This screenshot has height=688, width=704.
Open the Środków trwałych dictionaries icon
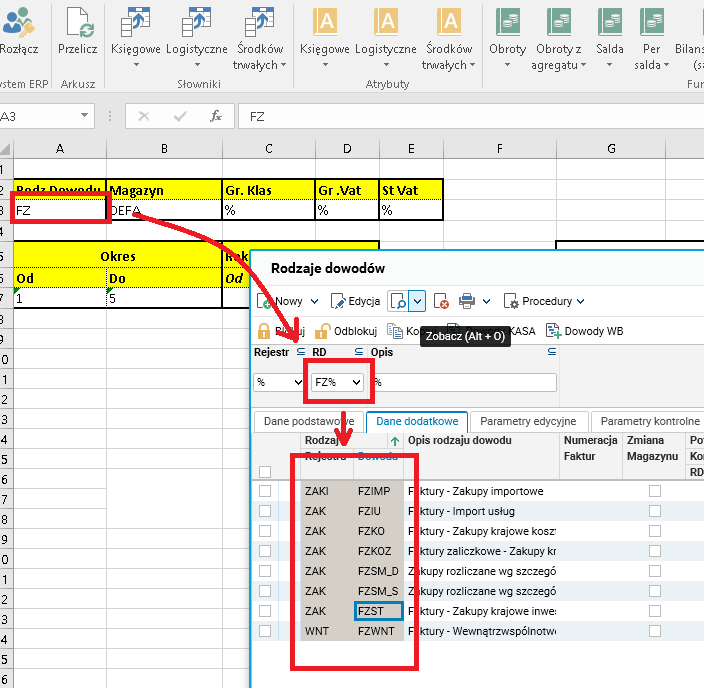pos(260,22)
